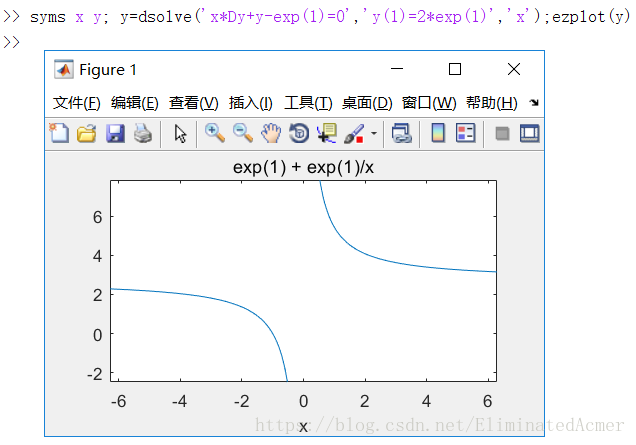
Task: Select the Data Cursor tool
Action: tap(327, 133)
